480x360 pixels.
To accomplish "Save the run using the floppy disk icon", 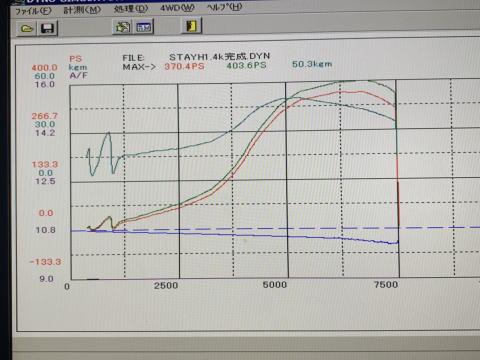I will click(x=47, y=28).
